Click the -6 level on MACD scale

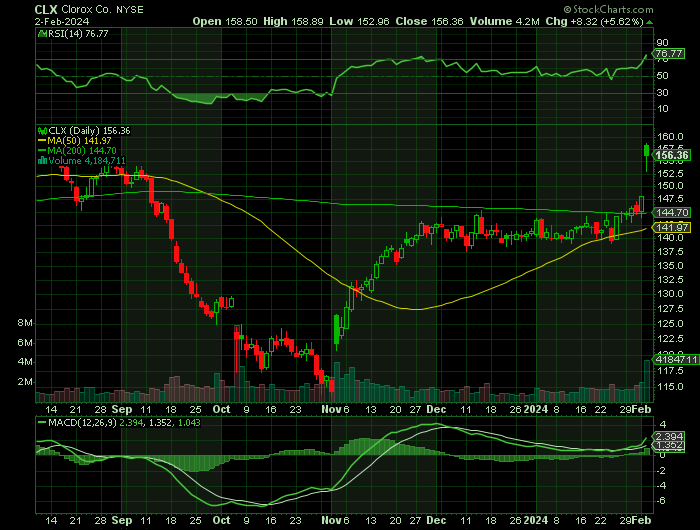pos(663,501)
